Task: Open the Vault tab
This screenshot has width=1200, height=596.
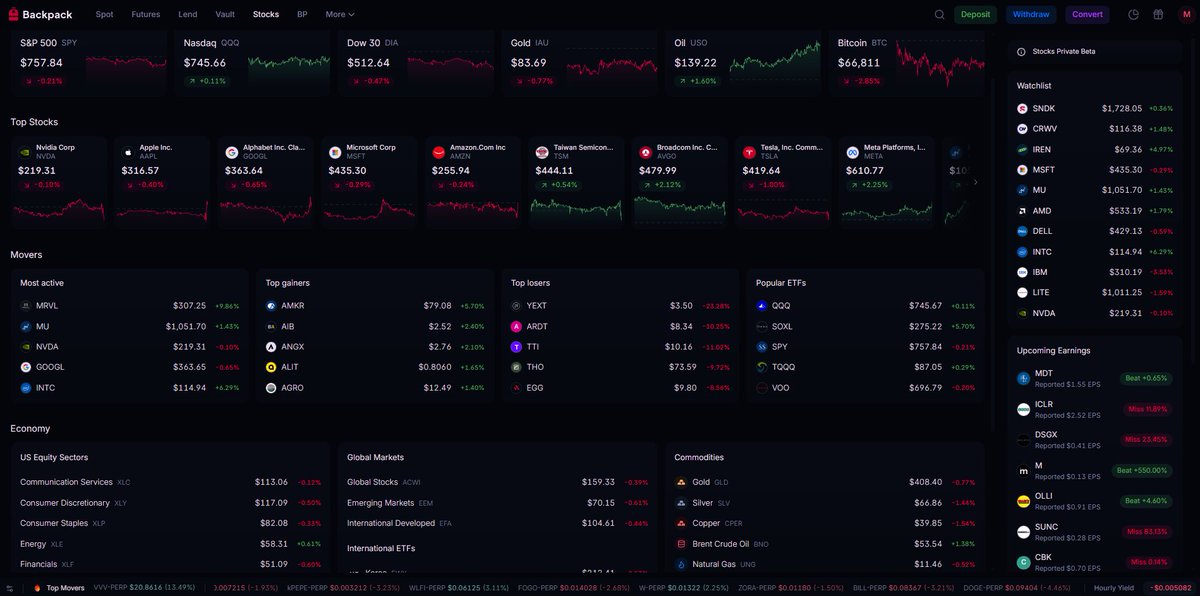Action: point(225,14)
